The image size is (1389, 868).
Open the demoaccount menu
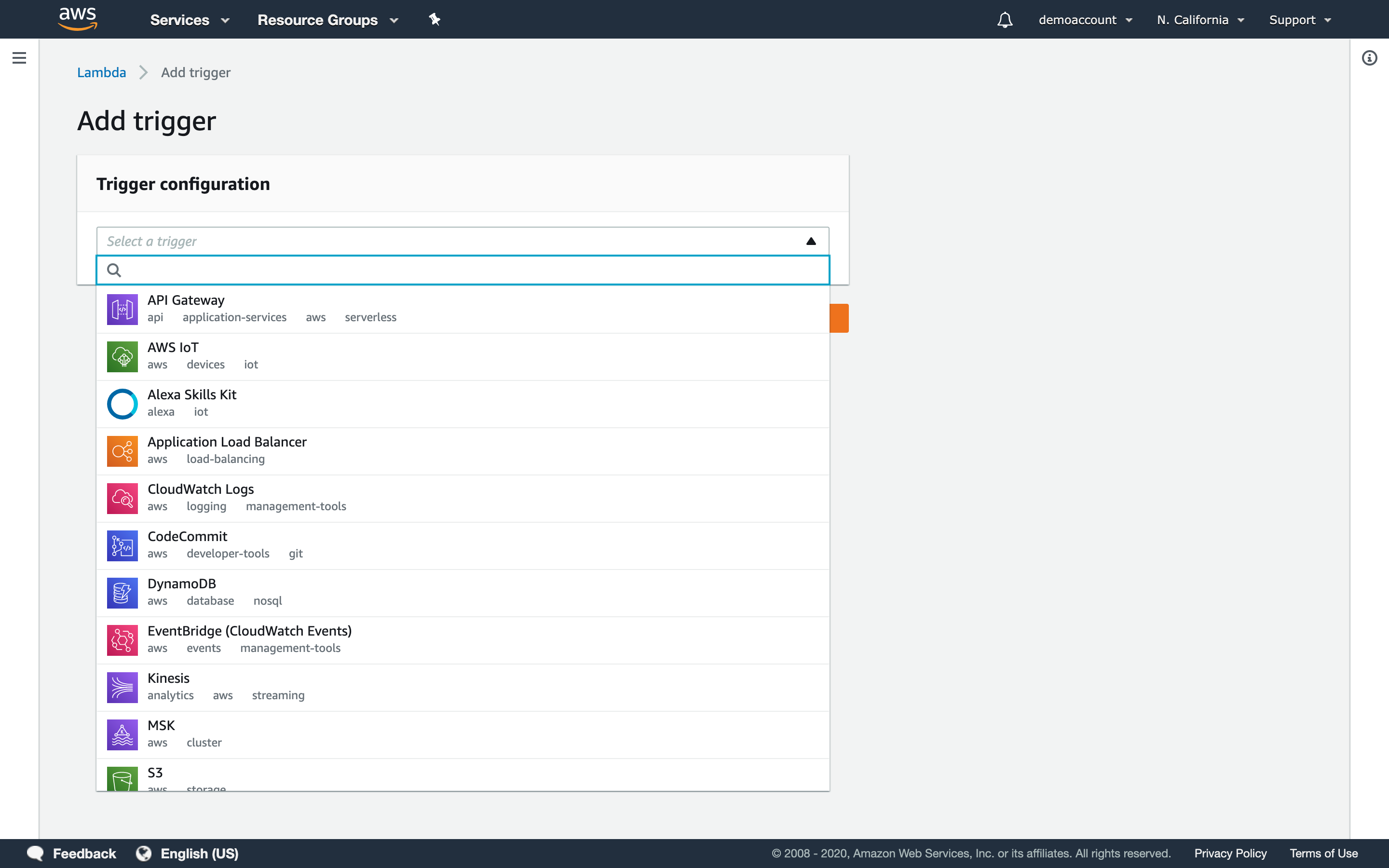coord(1085,20)
